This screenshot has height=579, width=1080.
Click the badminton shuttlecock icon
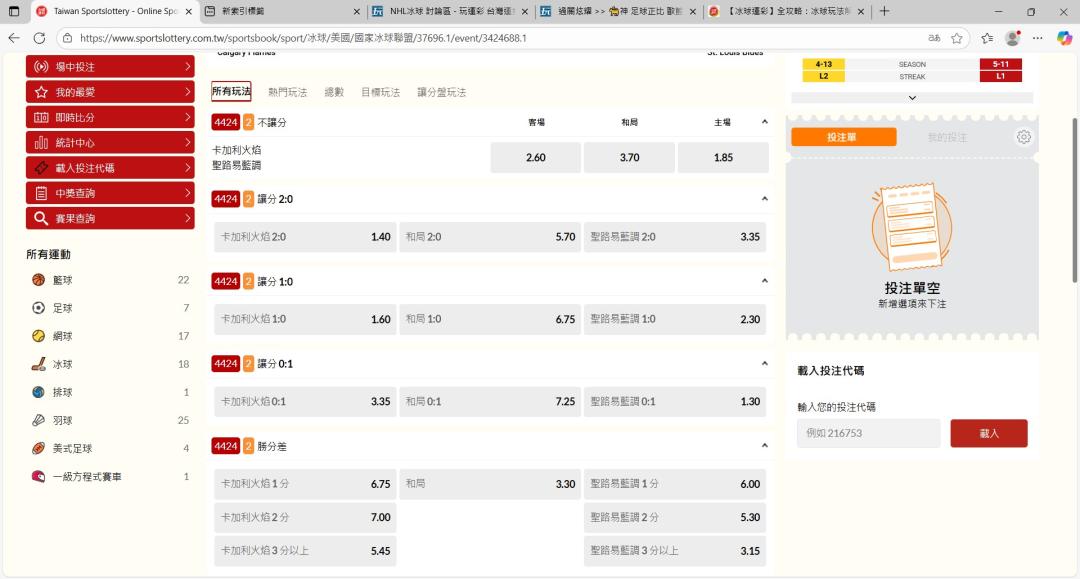coord(39,420)
